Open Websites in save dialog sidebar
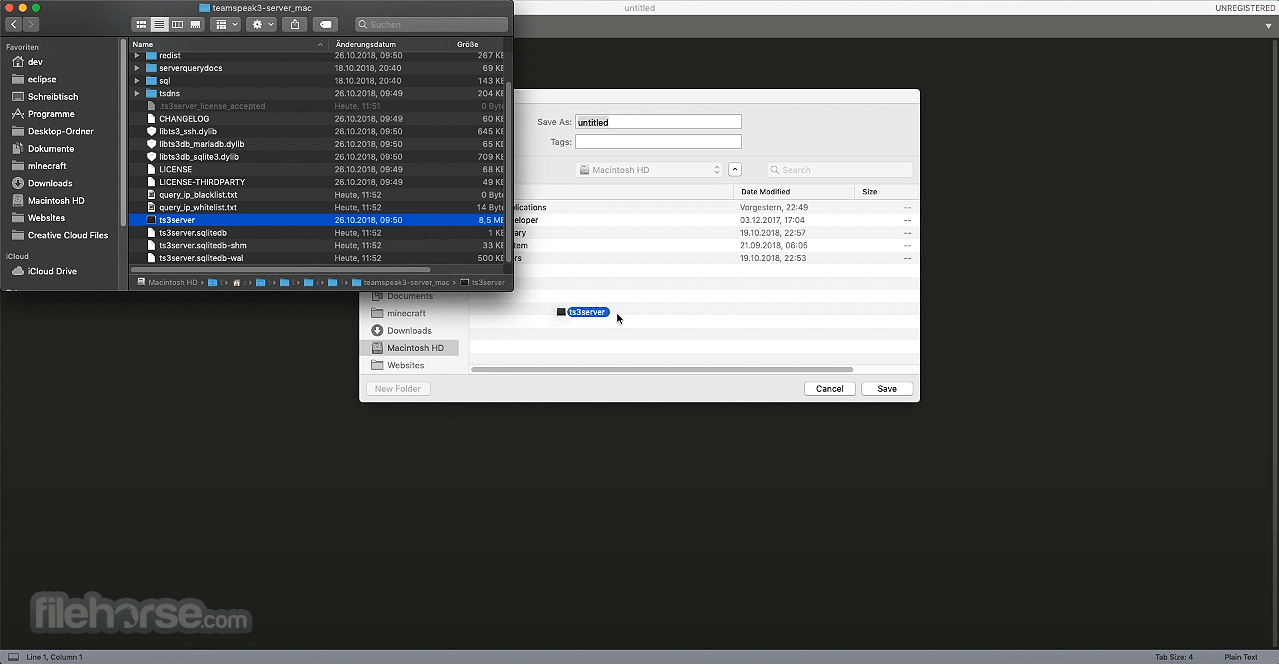The height and width of the screenshot is (664, 1279). tap(405, 365)
